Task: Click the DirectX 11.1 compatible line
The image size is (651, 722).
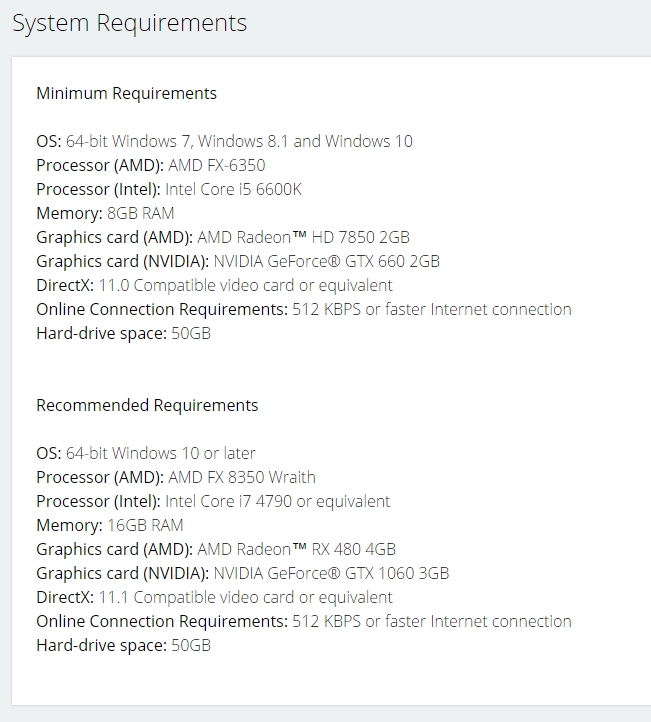Action: pyautogui.click(x=214, y=597)
